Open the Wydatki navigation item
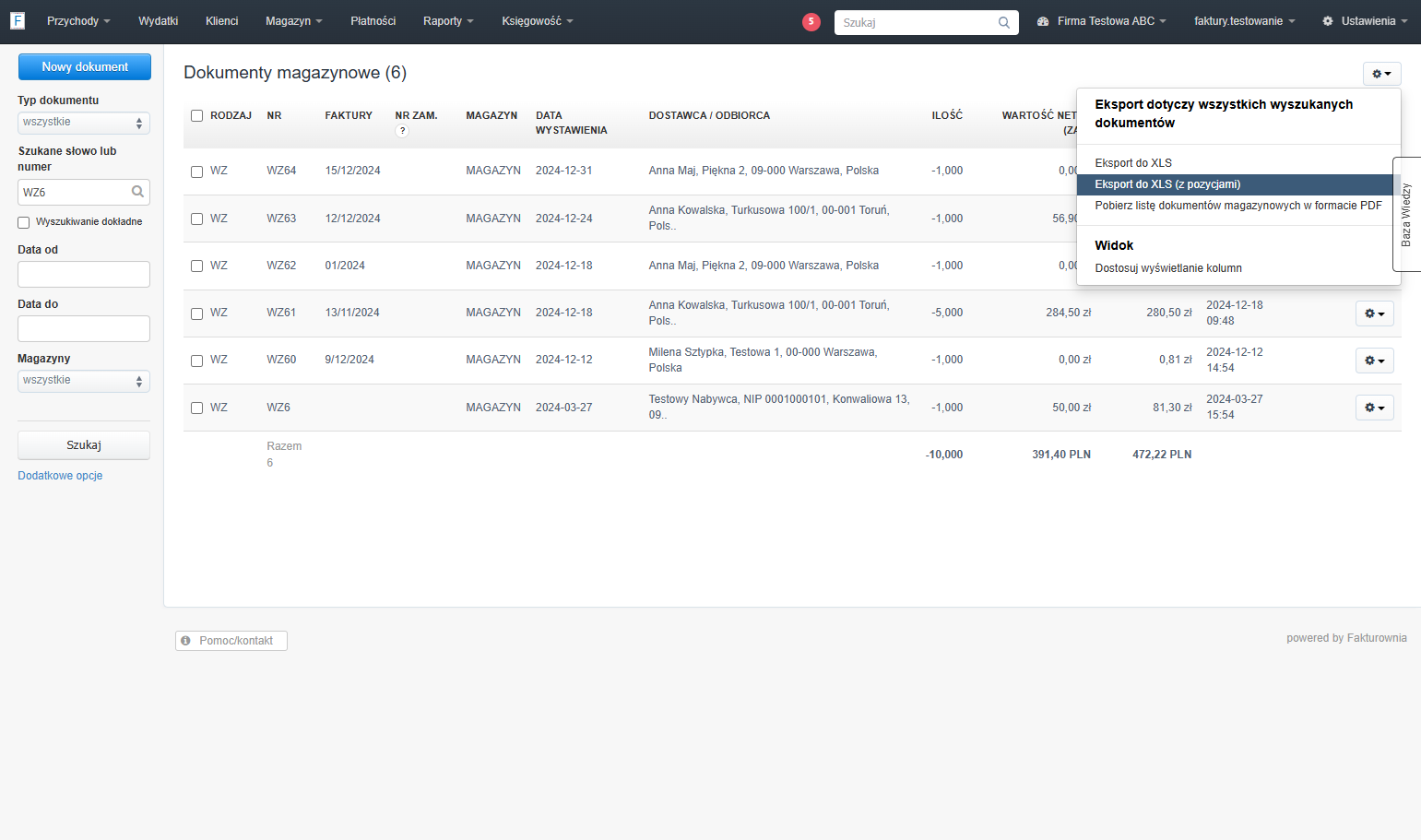Image resolution: width=1421 pixels, height=840 pixels. [159, 21]
